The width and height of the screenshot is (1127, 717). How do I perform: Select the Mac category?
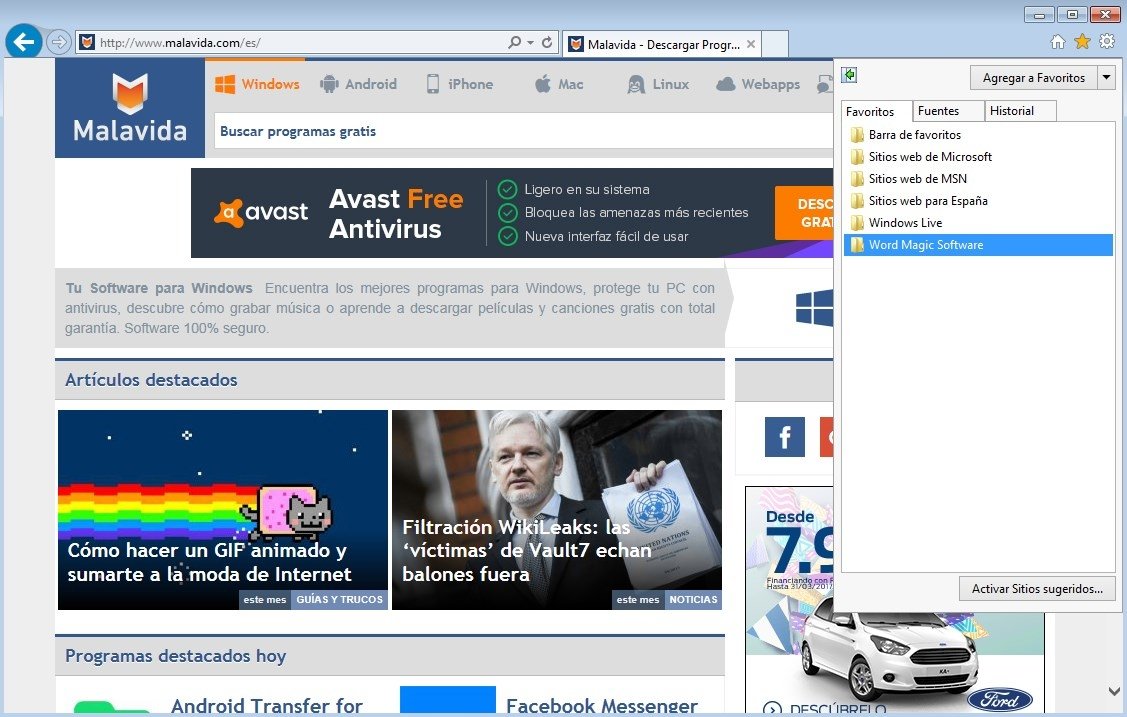559,84
